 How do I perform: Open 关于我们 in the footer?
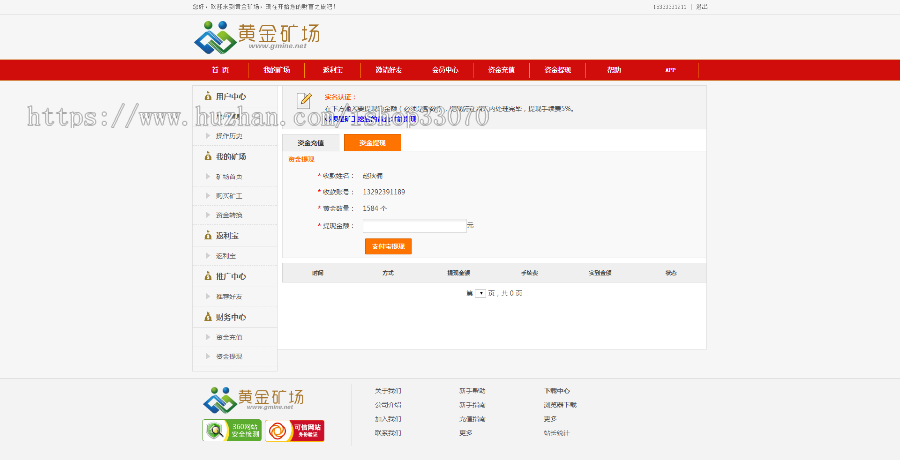coord(388,391)
